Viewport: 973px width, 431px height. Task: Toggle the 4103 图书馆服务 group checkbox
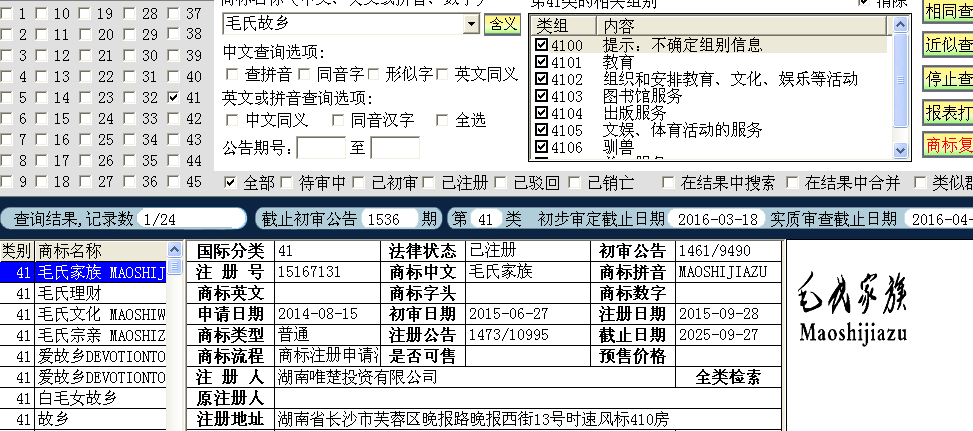pos(541,97)
